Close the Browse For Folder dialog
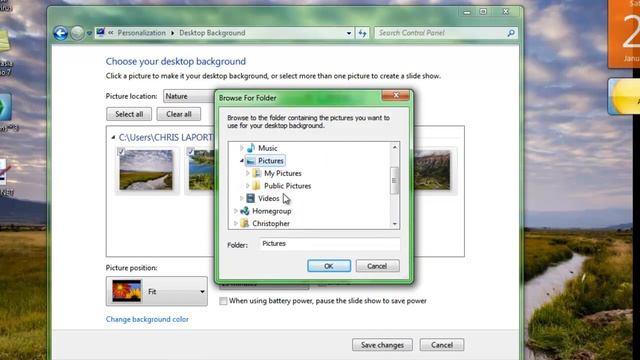 tap(396, 96)
